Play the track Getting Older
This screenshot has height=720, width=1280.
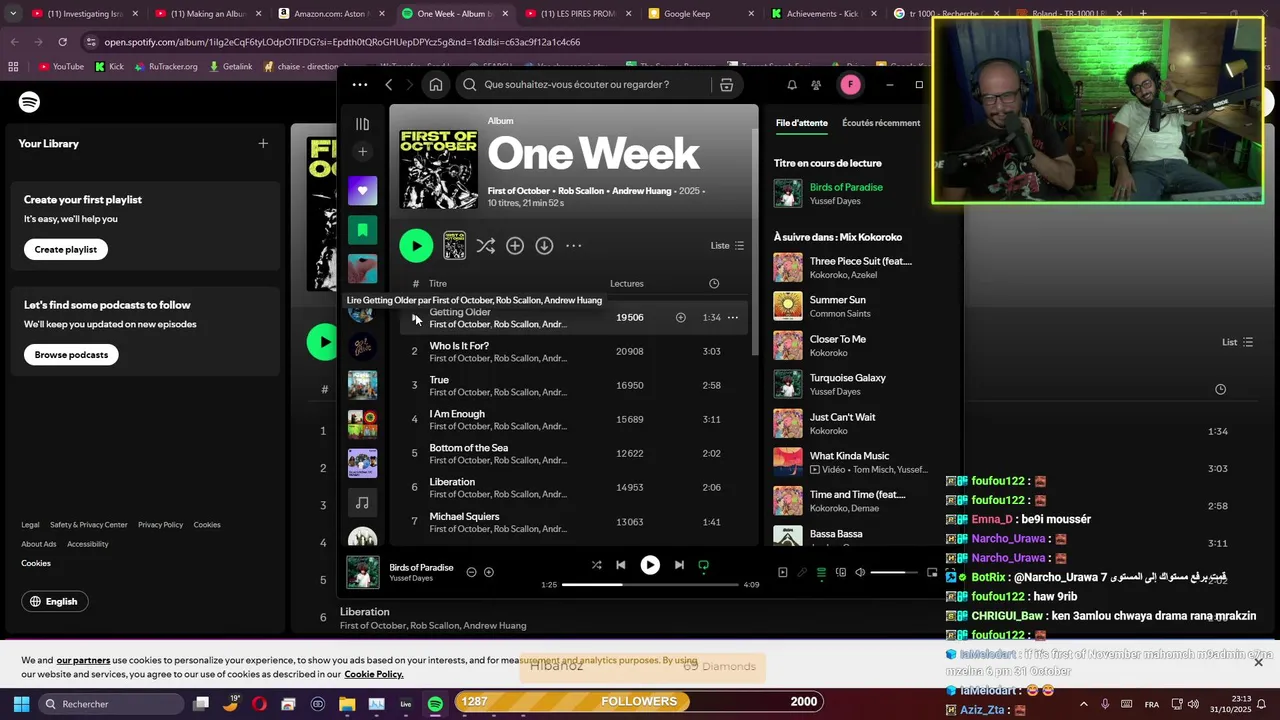[415, 318]
